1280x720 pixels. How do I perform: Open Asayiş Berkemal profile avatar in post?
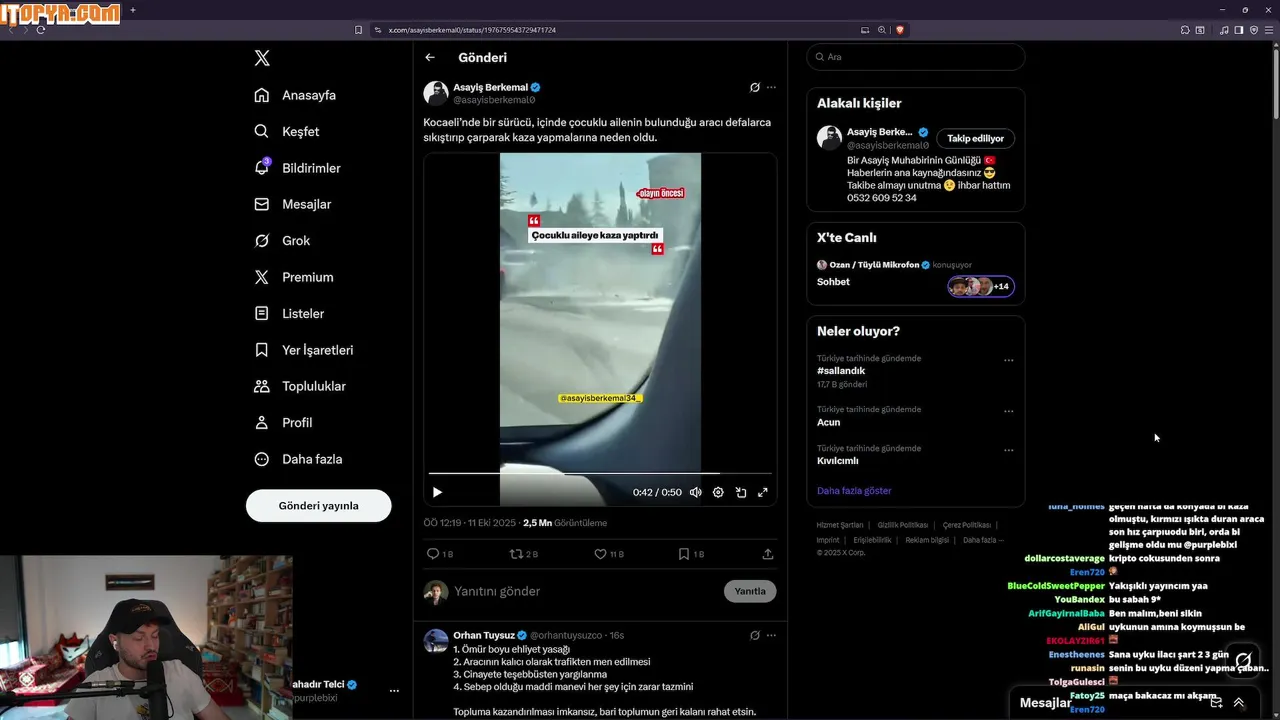(x=436, y=93)
